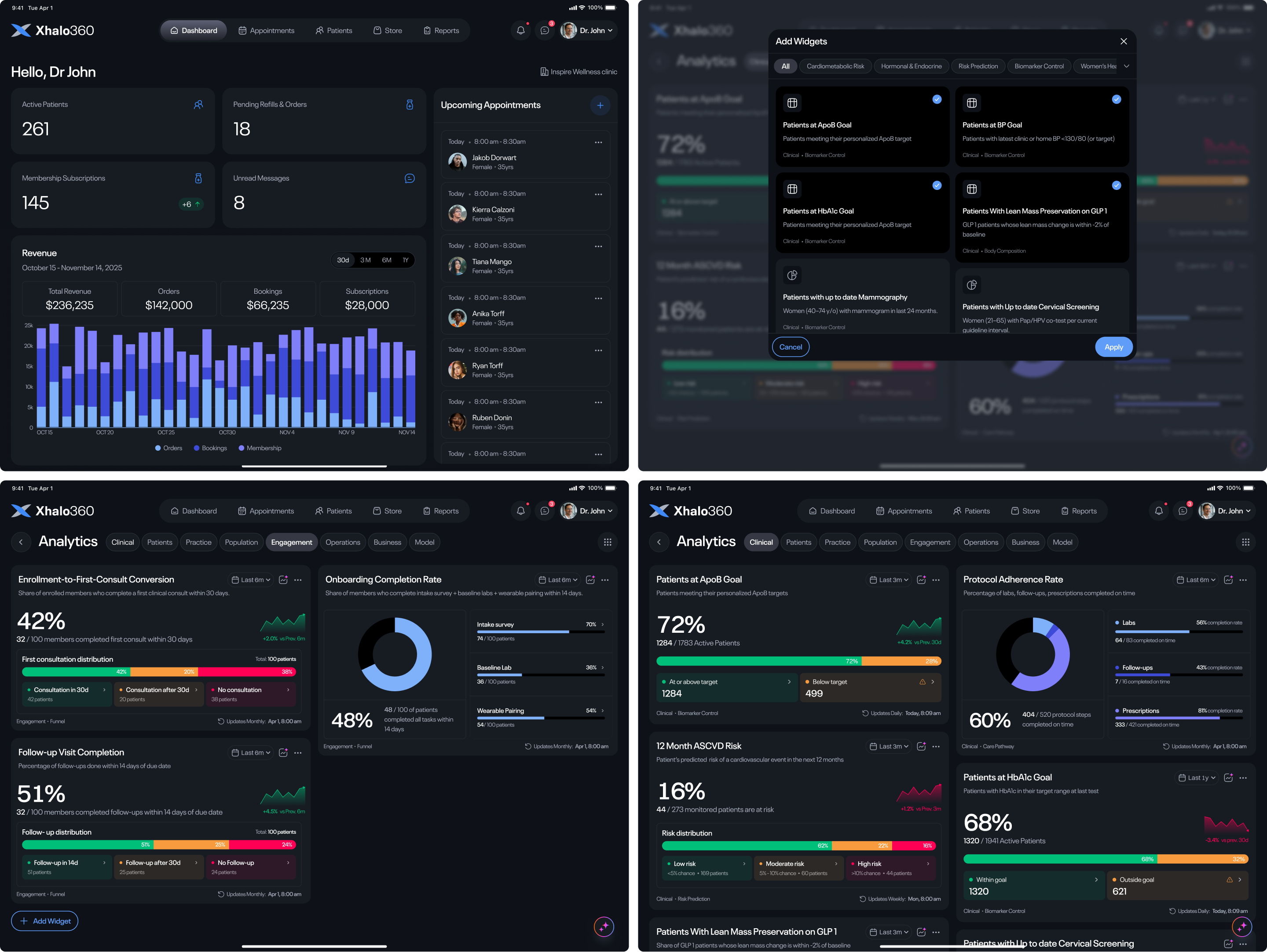Toggle Orders series in revenue chart legend
This screenshot has width=1267, height=952.
(x=168, y=448)
